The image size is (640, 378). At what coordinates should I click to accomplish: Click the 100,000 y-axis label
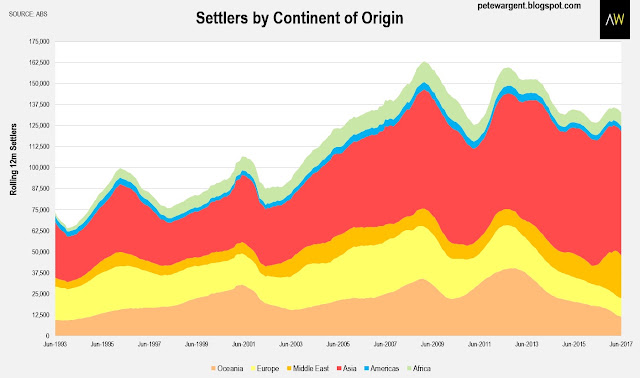pos(39,167)
